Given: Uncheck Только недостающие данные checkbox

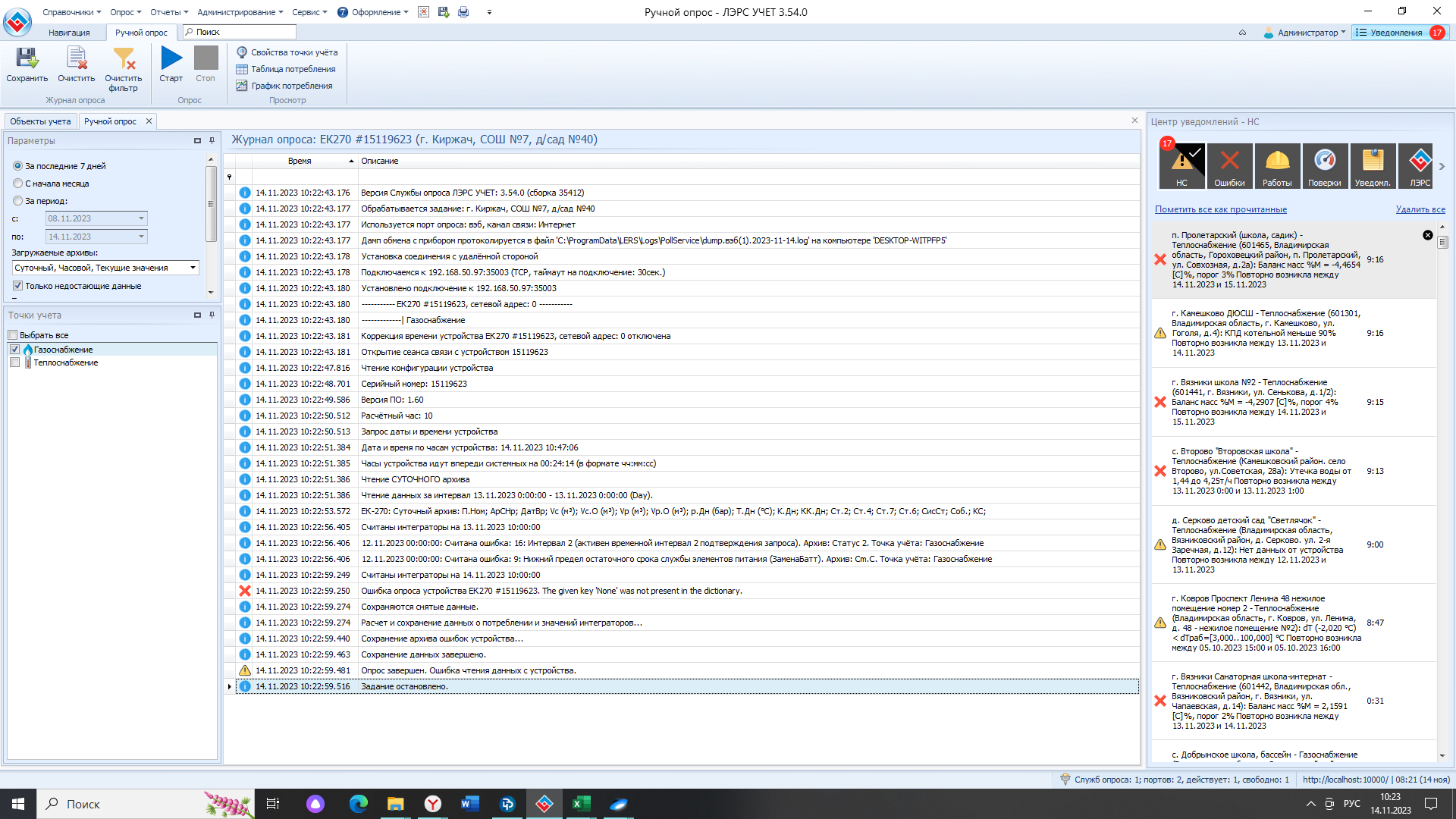Looking at the screenshot, I should point(17,286).
